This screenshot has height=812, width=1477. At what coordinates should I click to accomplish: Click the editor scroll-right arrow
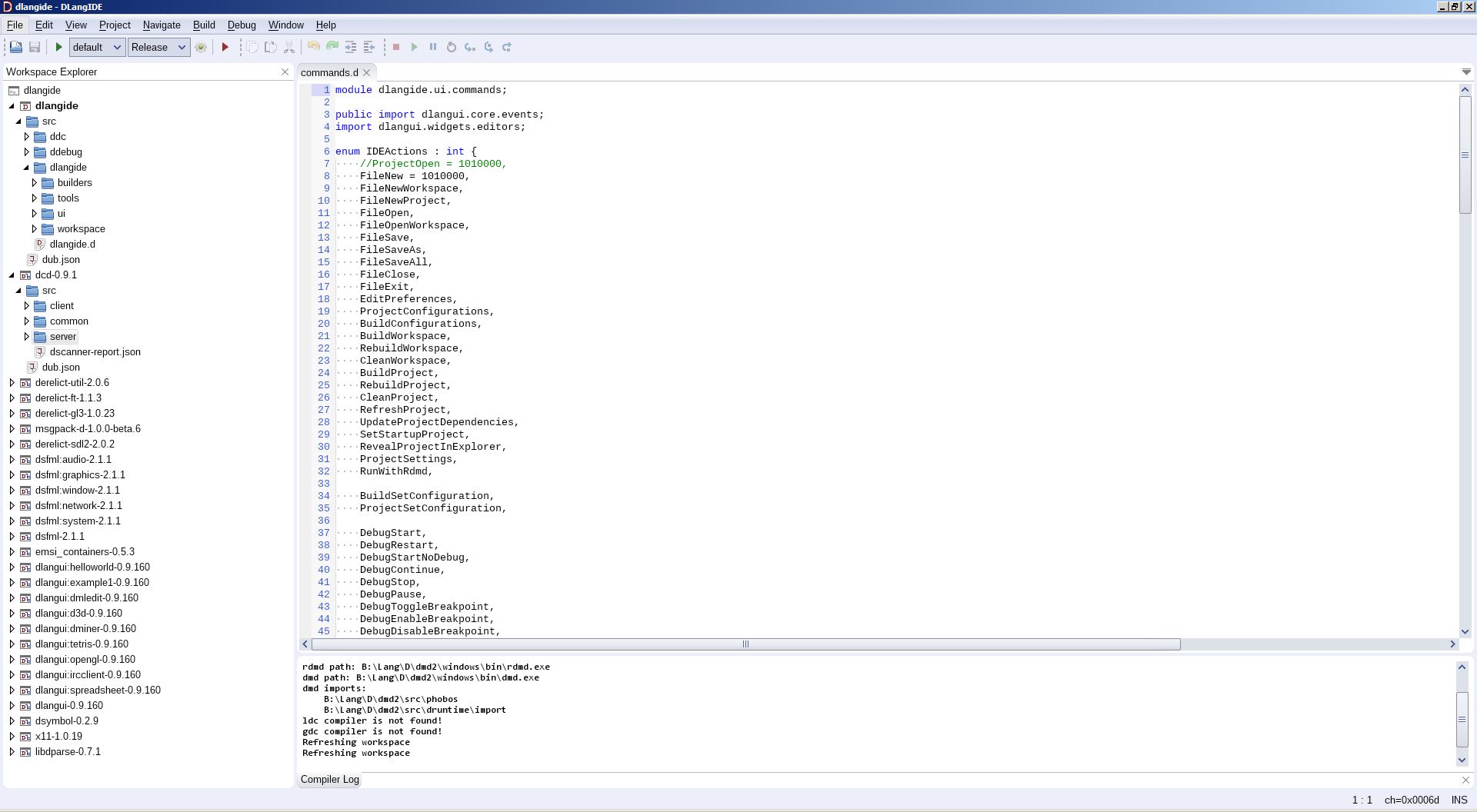coord(1452,644)
